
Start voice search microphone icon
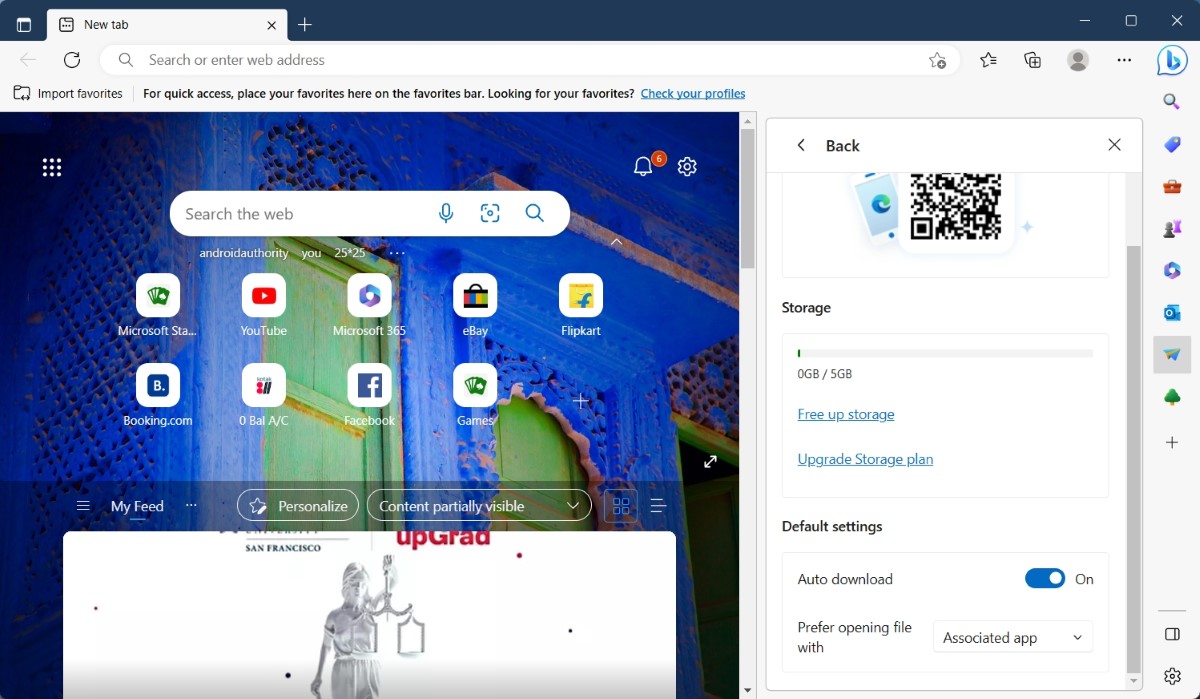coord(446,213)
